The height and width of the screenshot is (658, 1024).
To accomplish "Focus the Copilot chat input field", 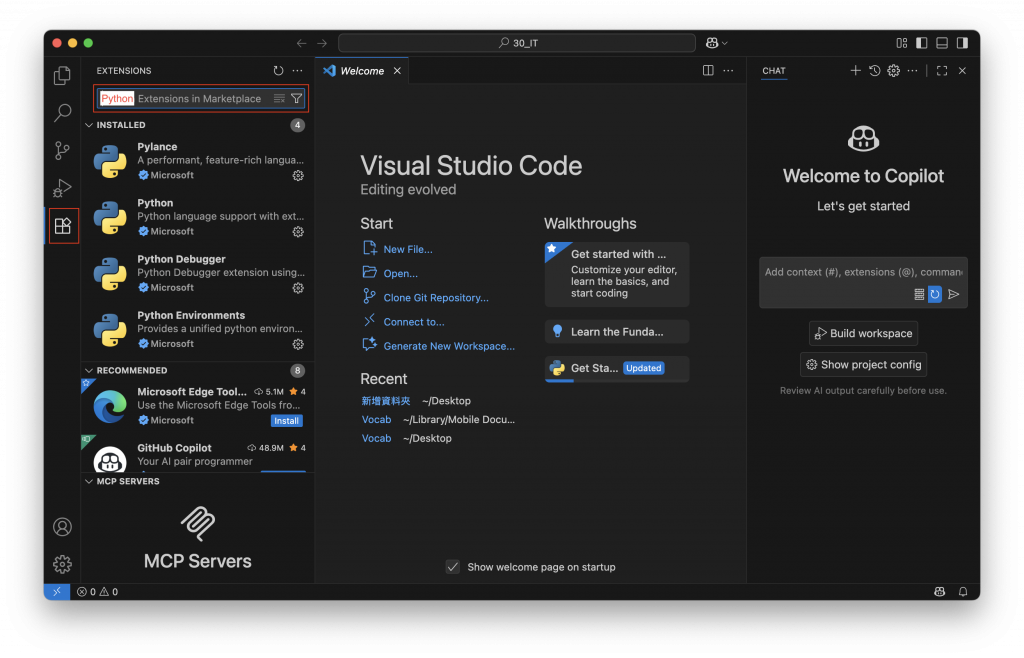I will click(863, 272).
